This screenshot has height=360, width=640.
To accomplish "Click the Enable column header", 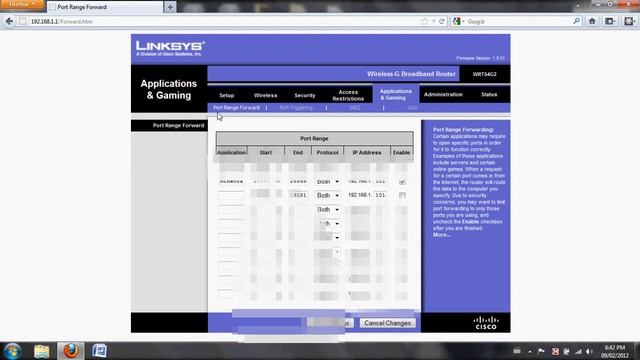I will coord(401,152).
